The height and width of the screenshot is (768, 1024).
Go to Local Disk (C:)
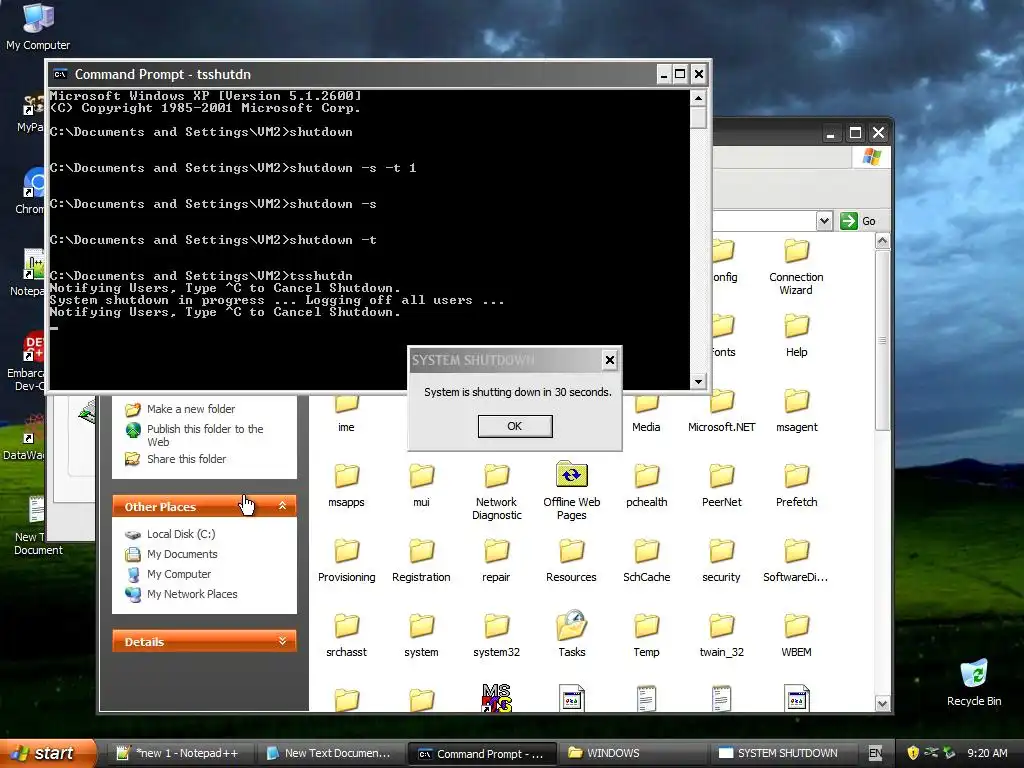pyautogui.click(x=181, y=534)
